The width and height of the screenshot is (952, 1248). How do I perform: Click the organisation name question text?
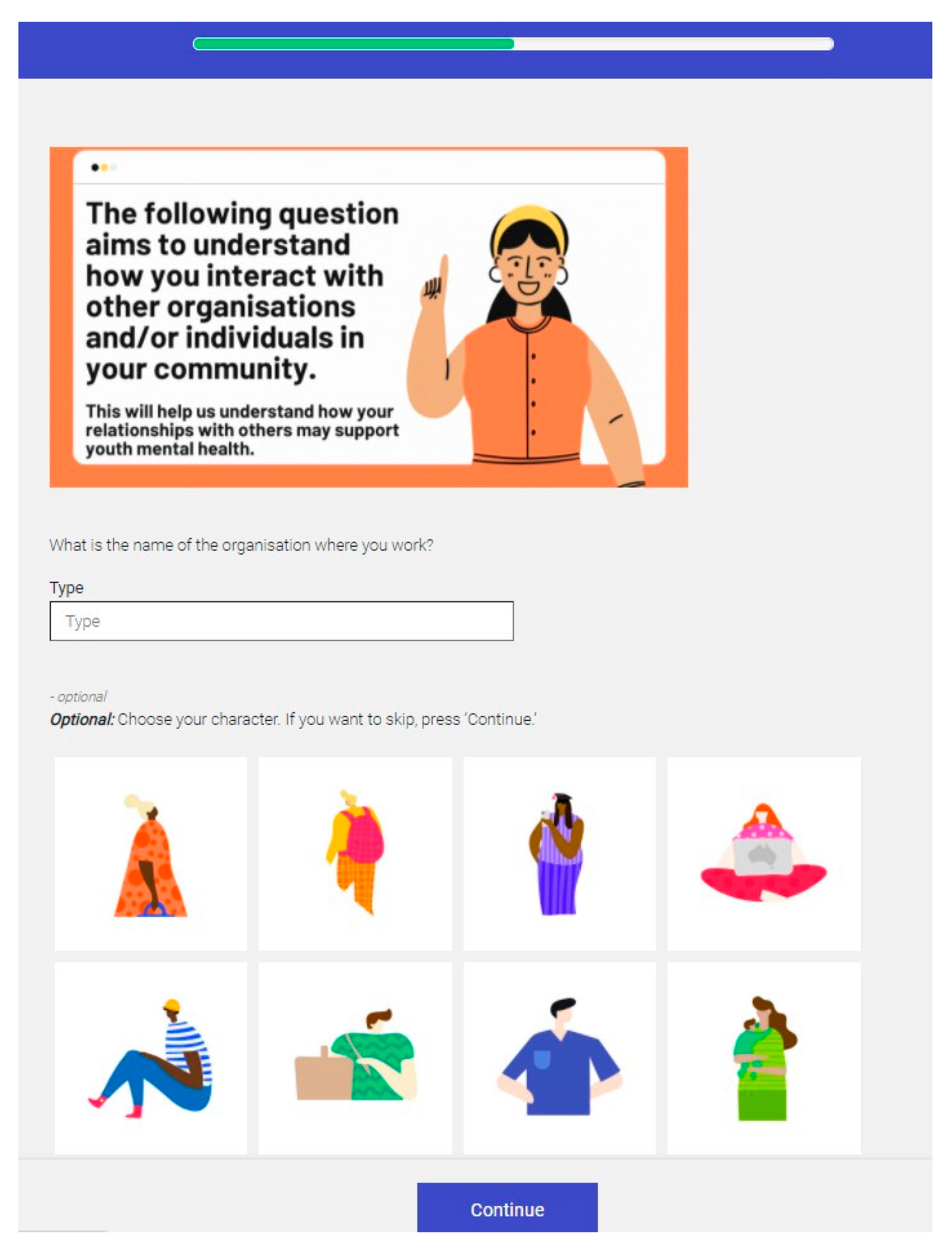pos(241,545)
